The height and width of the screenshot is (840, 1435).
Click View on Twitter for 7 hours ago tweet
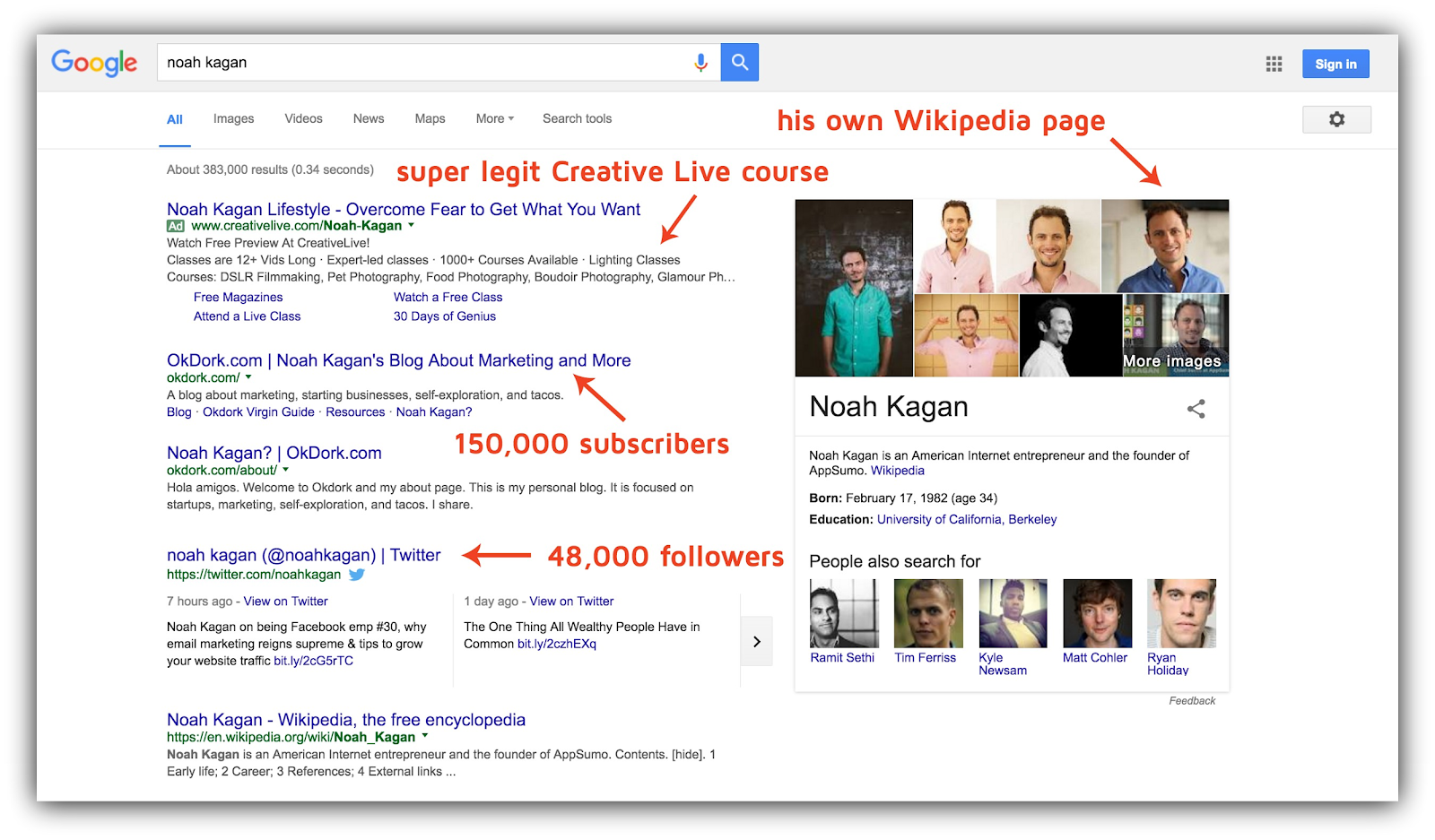click(x=285, y=601)
